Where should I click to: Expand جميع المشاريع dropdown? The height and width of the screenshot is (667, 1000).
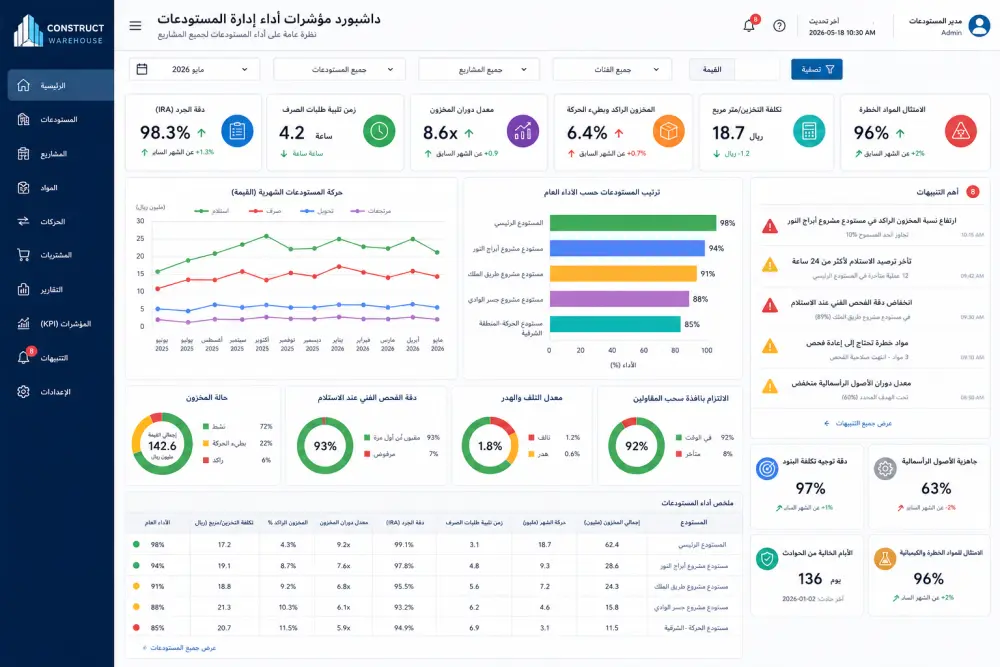[479, 70]
